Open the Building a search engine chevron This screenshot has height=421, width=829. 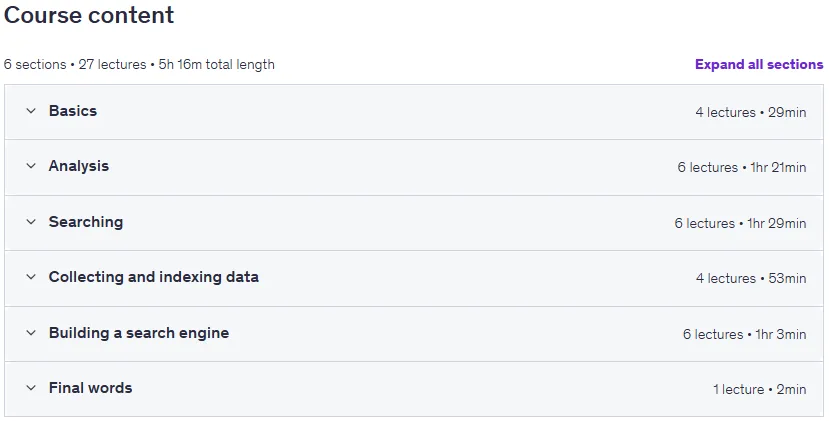31,333
